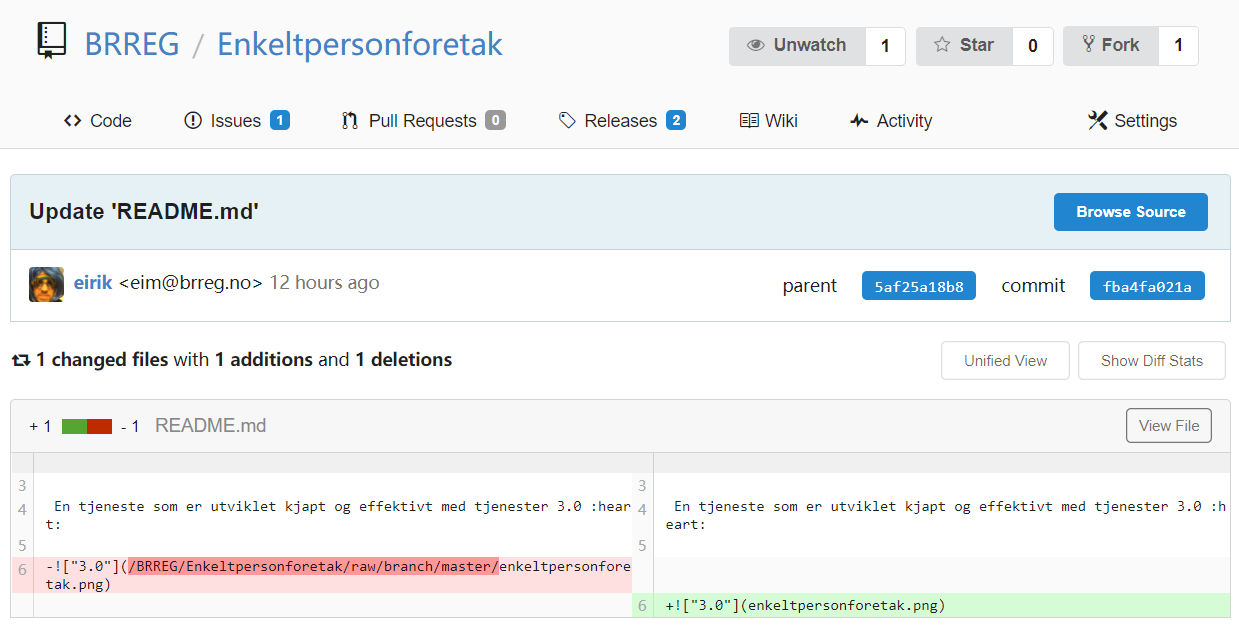Click the Settings tools icon
This screenshot has height=628, width=1239.
point(1097,121)
